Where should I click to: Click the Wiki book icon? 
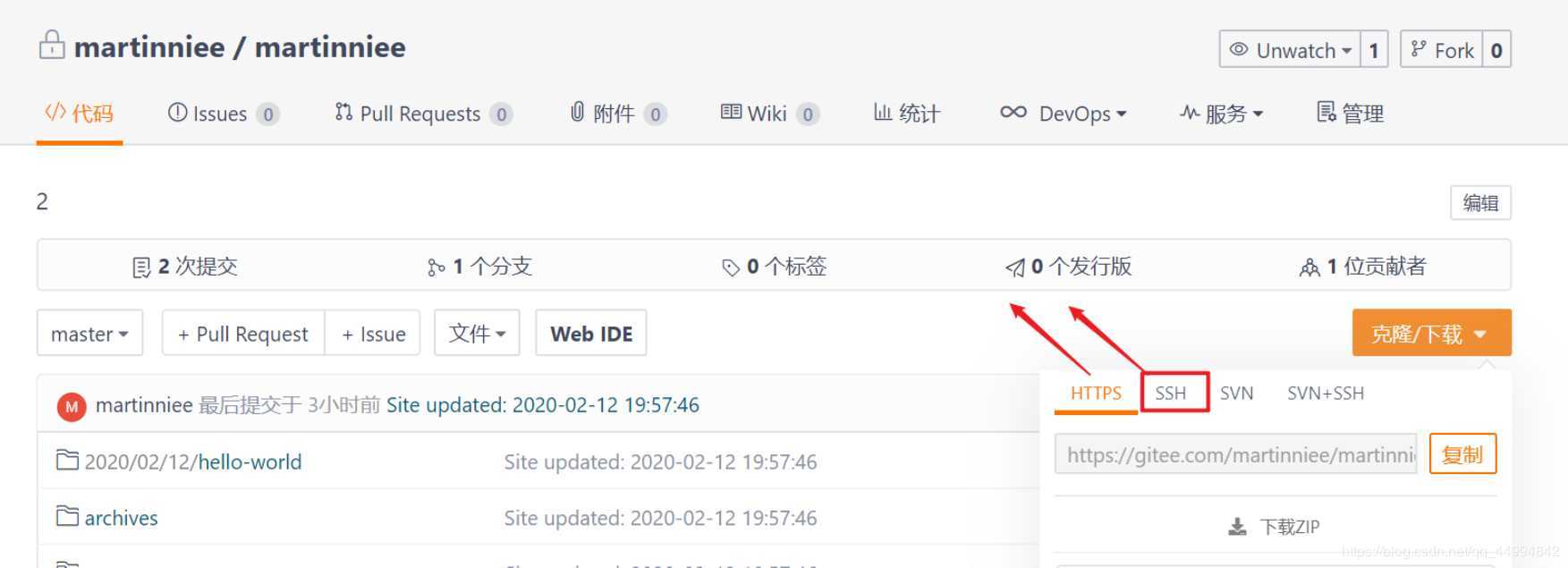pyautogui.click(x=731, y=112)
